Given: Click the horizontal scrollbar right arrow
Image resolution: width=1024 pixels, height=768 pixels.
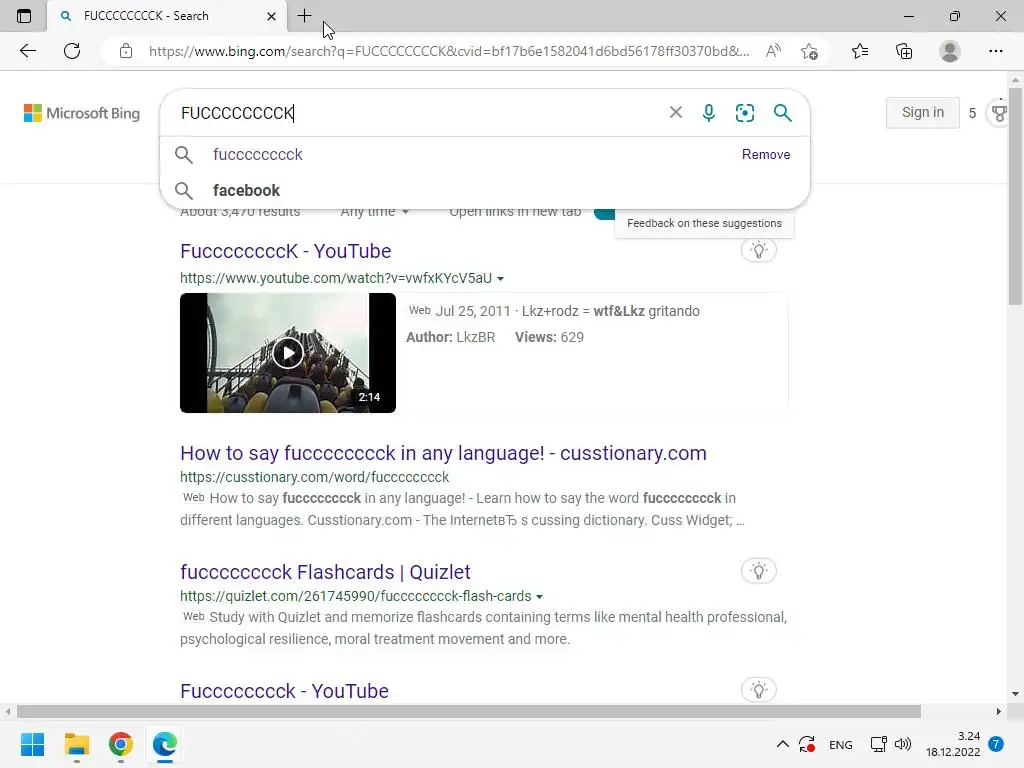Looking at the screenshot, I should [999, 711].
